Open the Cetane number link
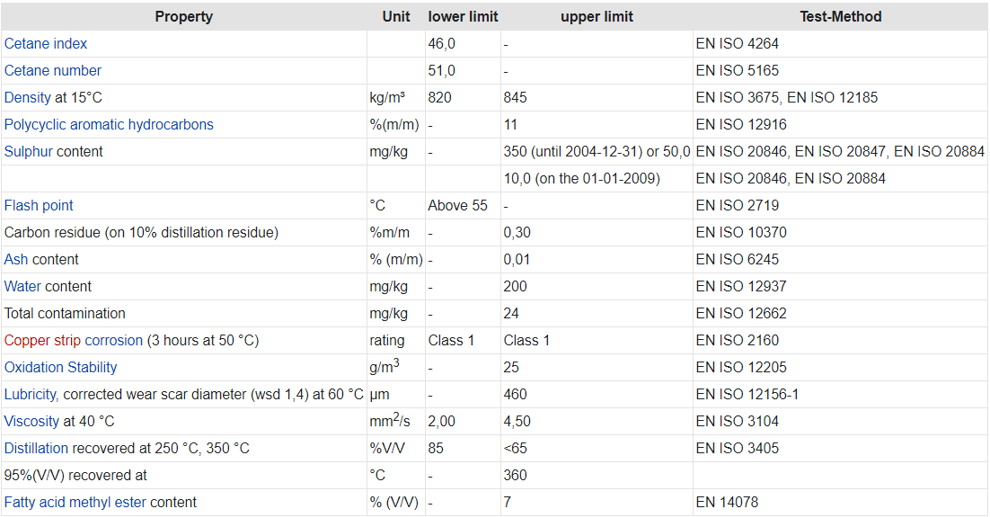Screen dimensions: 990x517 (52, 71)
